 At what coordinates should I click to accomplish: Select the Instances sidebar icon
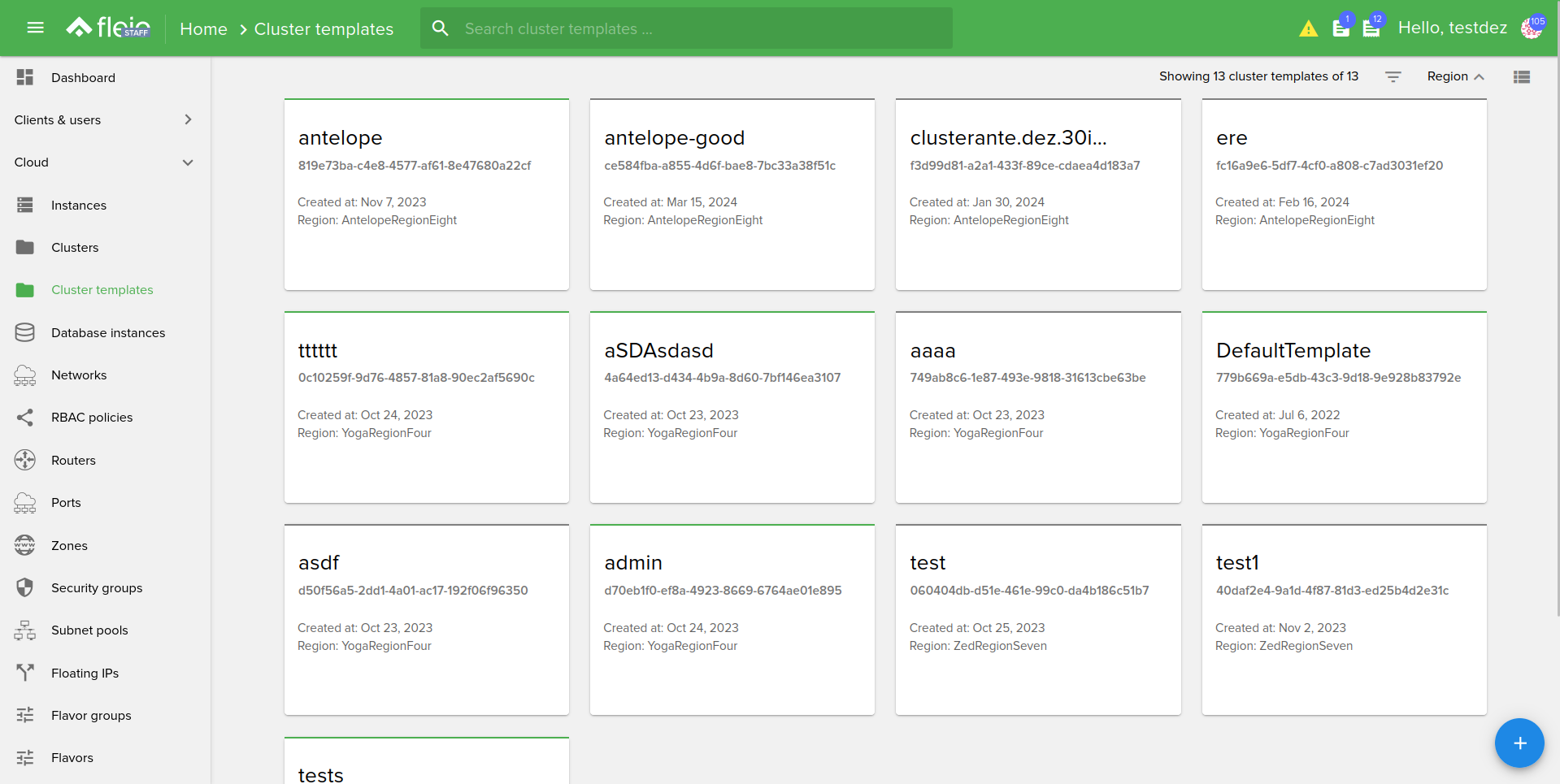tap(24, 205)
